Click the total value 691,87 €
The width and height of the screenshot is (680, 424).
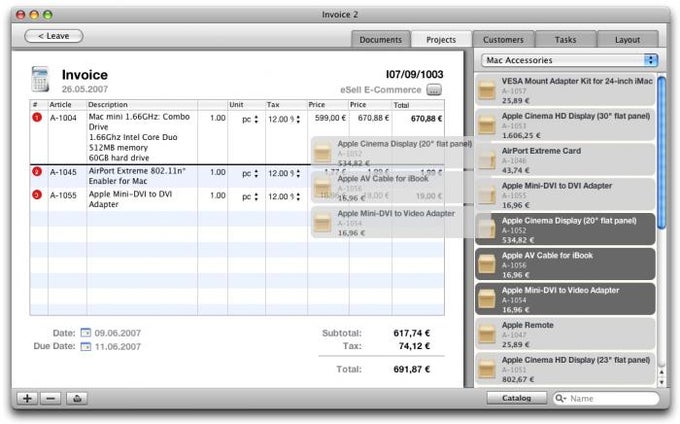(412, 369)
